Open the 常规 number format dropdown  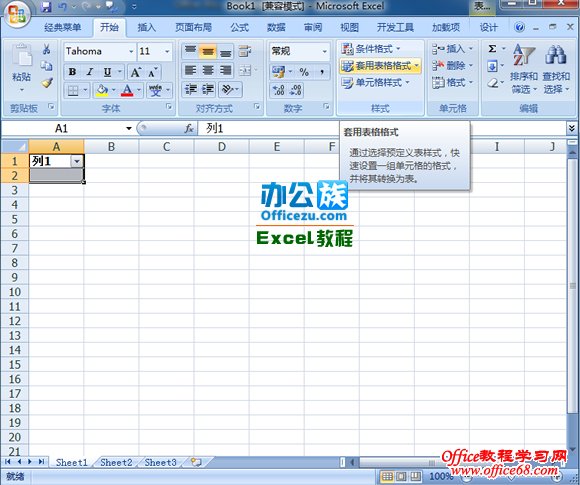pyautogui.click(x=324, y=51)
